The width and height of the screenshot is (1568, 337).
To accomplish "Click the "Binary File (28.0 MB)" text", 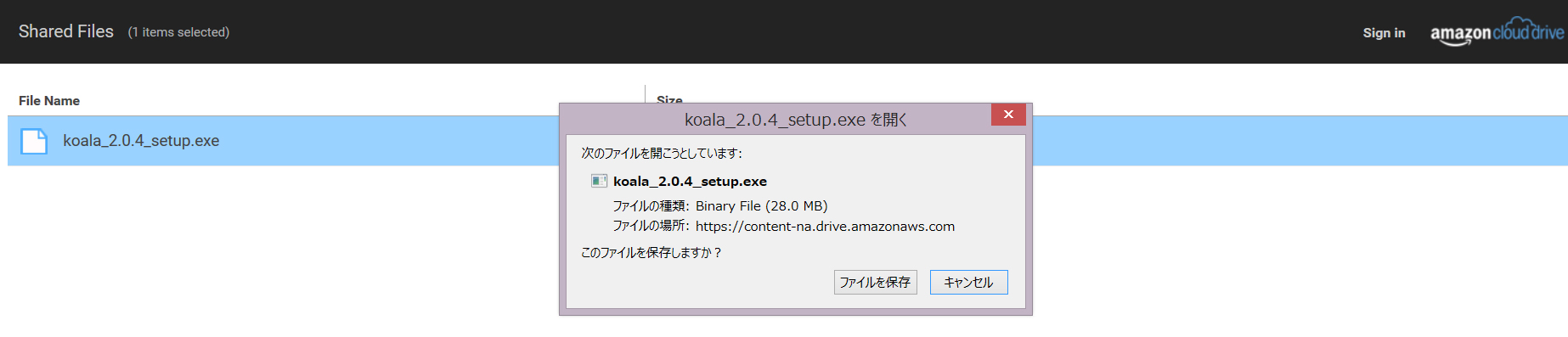I will (x=761, y=205).
